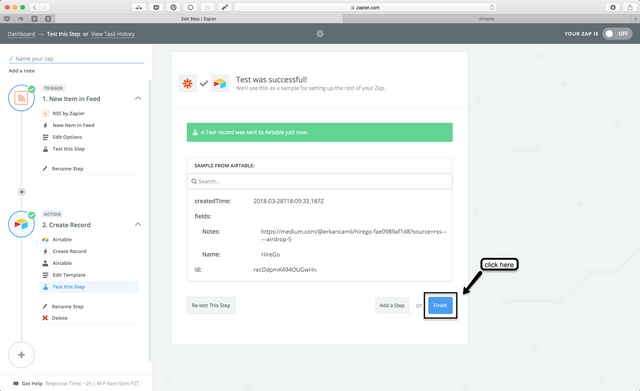Click the new tab plus button

point(635,19)
